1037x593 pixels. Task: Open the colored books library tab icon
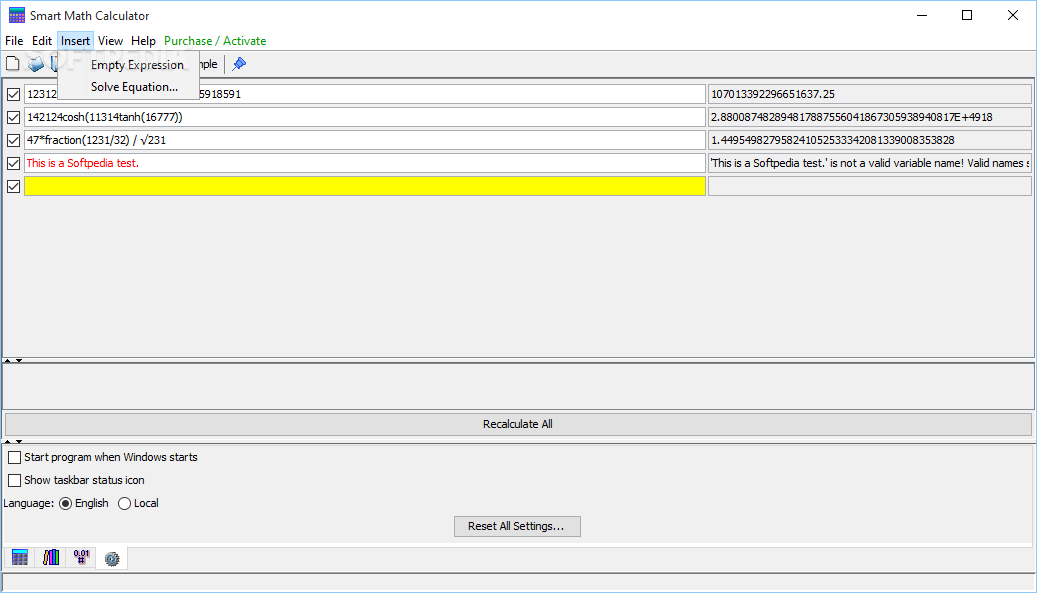tap(51, 557)
